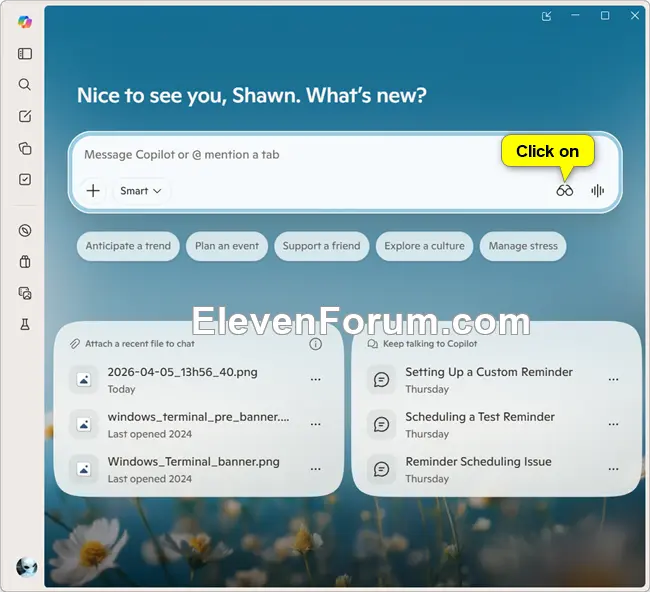Click the plus attach button
Image resolution: width=650 pixels, height=592 pixels.
coord(93,191)
